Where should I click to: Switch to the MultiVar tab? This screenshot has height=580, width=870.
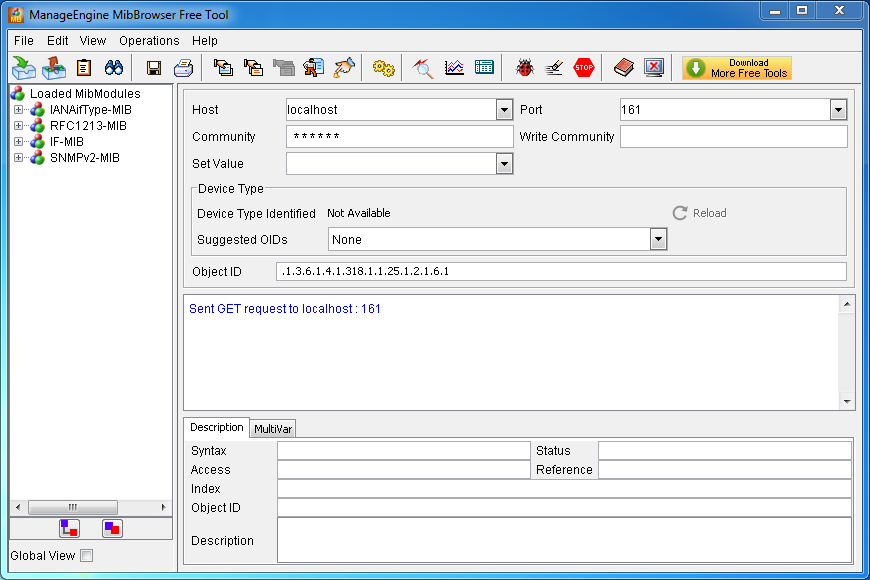coord(272,428)
